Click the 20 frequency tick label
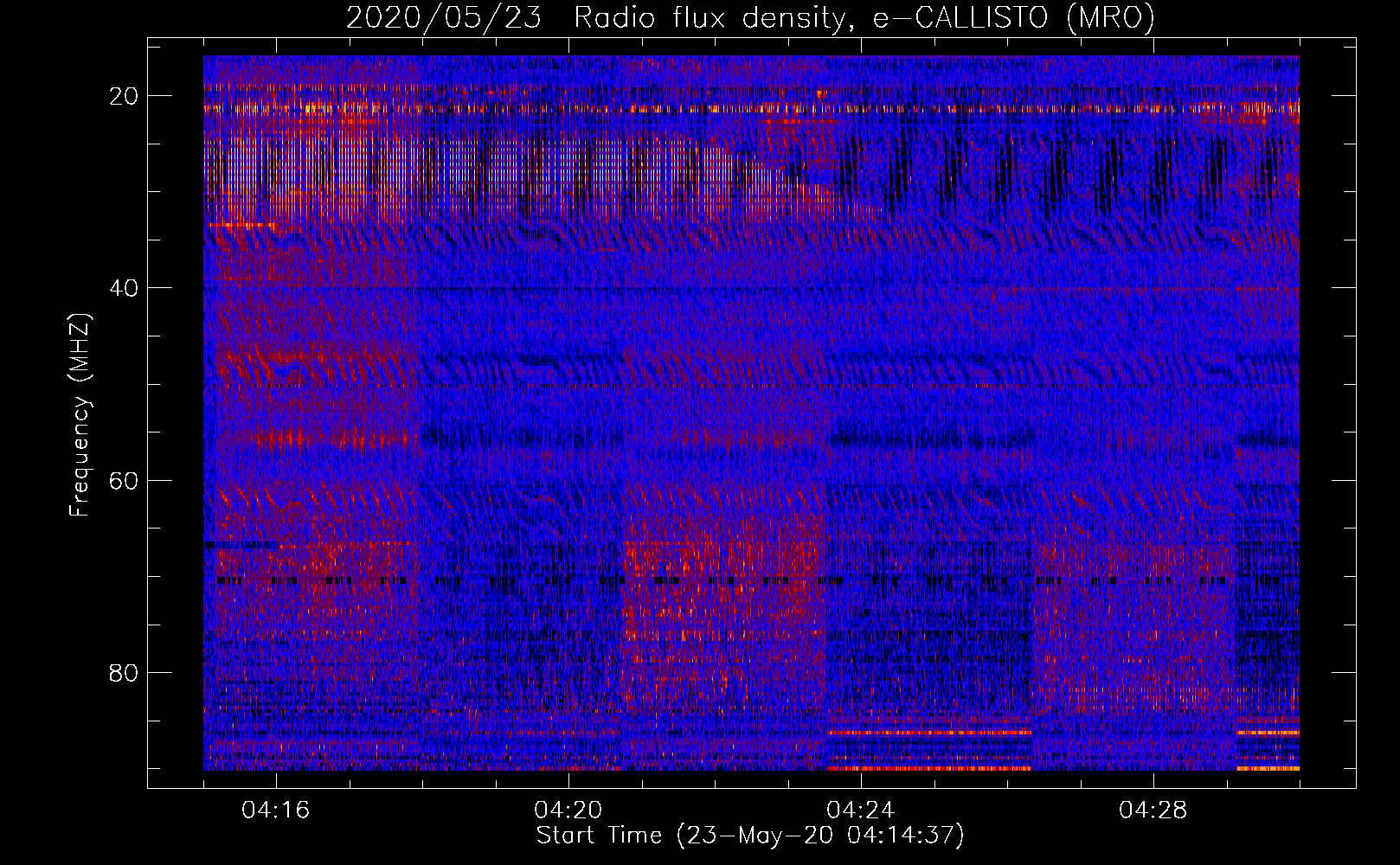 tap(125, 96)
